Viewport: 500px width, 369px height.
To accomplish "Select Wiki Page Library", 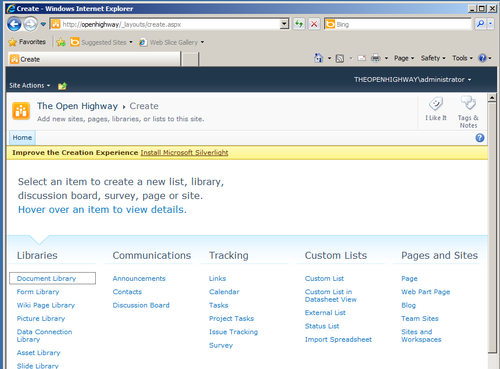I will 46,305.
